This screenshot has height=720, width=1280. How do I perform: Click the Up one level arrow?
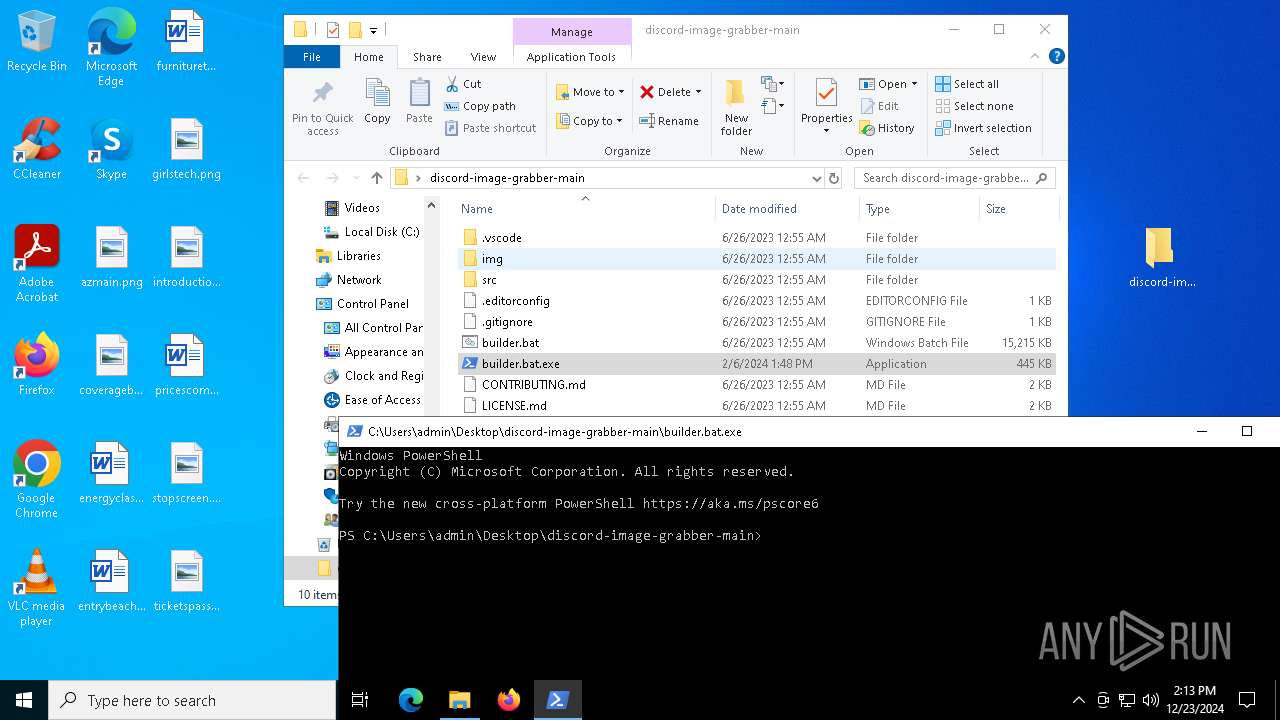click(x=376, y=178)
